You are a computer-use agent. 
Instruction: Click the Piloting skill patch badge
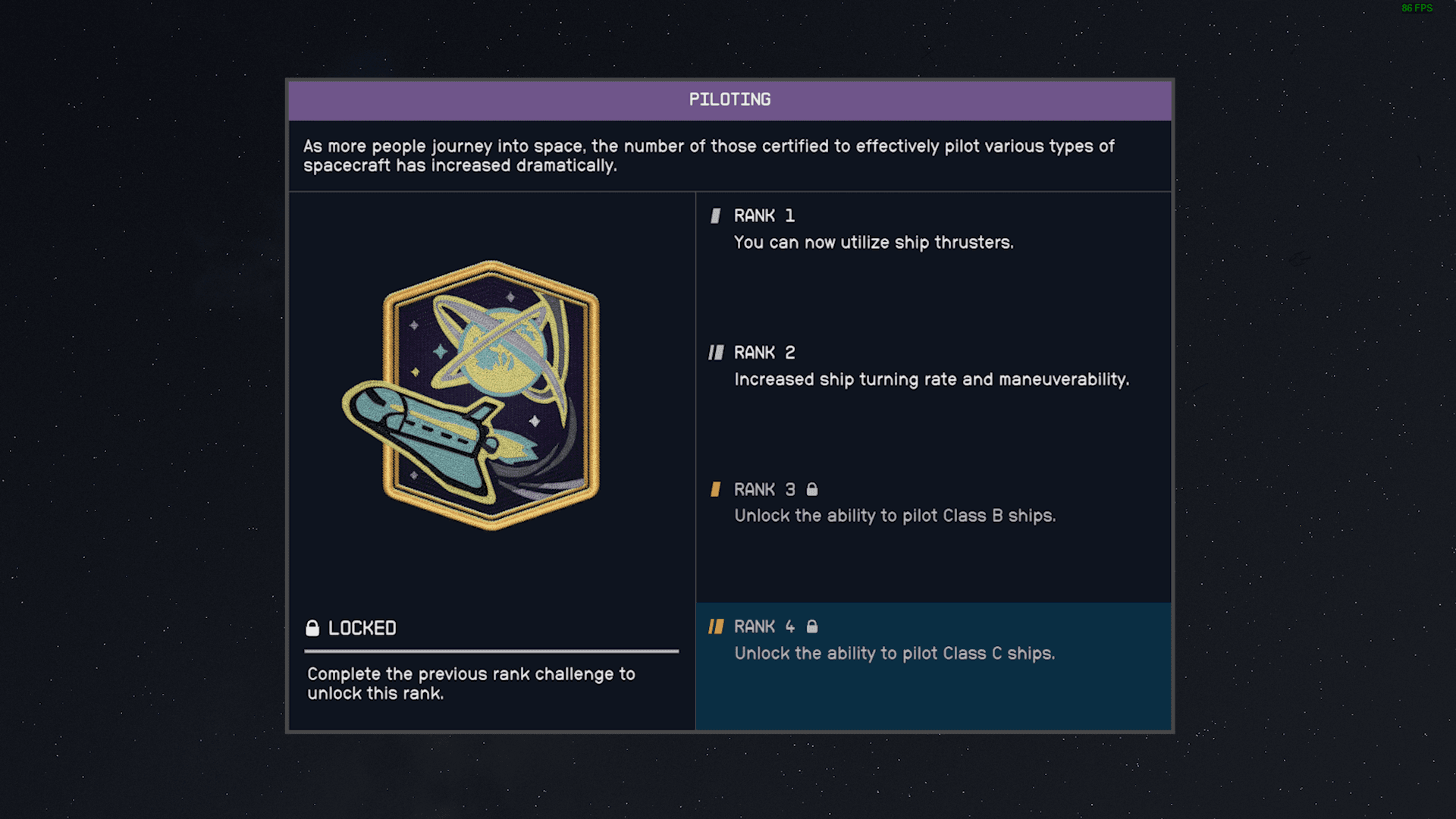[471, 395]
